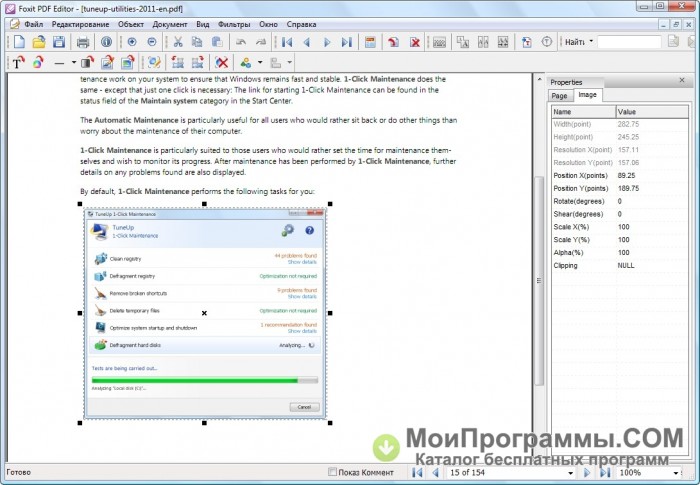This screenshot has width=700, height=485.
Task: Toggle the Показ Коммент checkbox
Action: 332,472
